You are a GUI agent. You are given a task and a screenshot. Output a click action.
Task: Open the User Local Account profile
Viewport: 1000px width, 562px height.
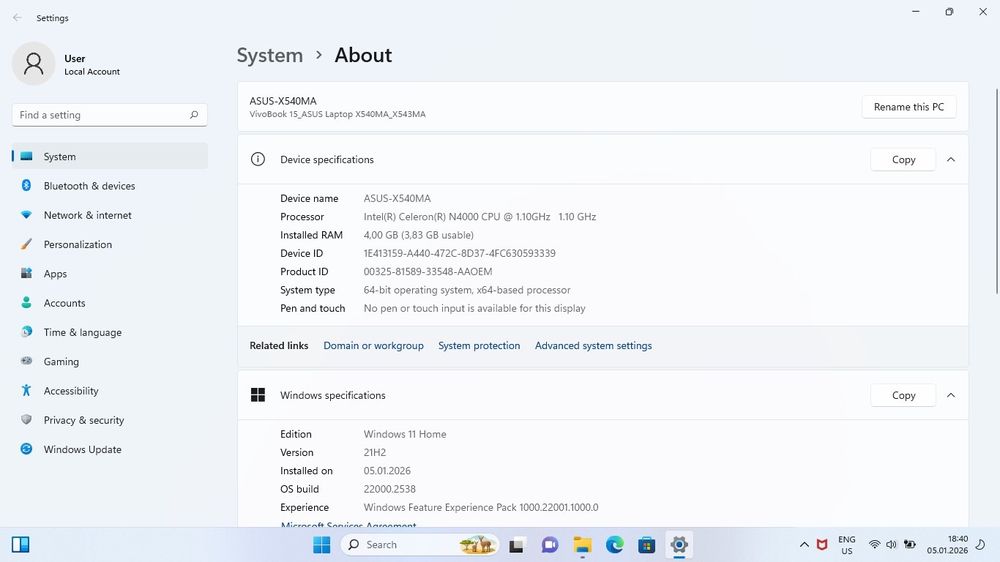coord(66,64)
